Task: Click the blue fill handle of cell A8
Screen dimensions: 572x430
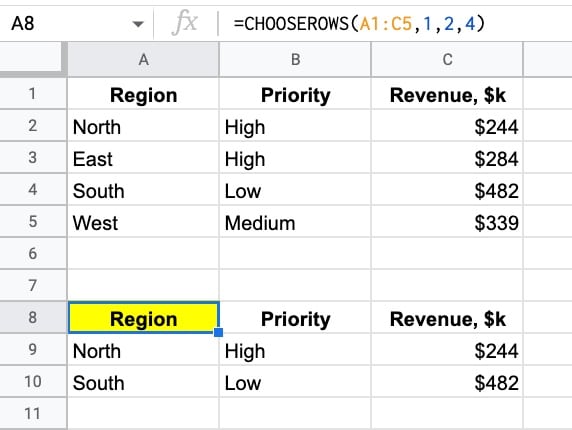Action: [219, 332]
